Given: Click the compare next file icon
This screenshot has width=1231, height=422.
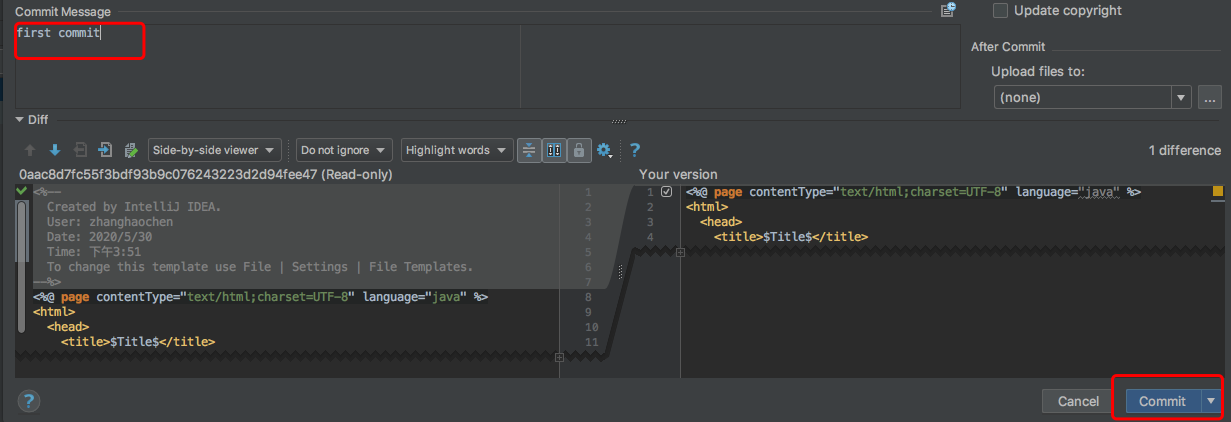Looking at the screenshot, I should 106,150.
